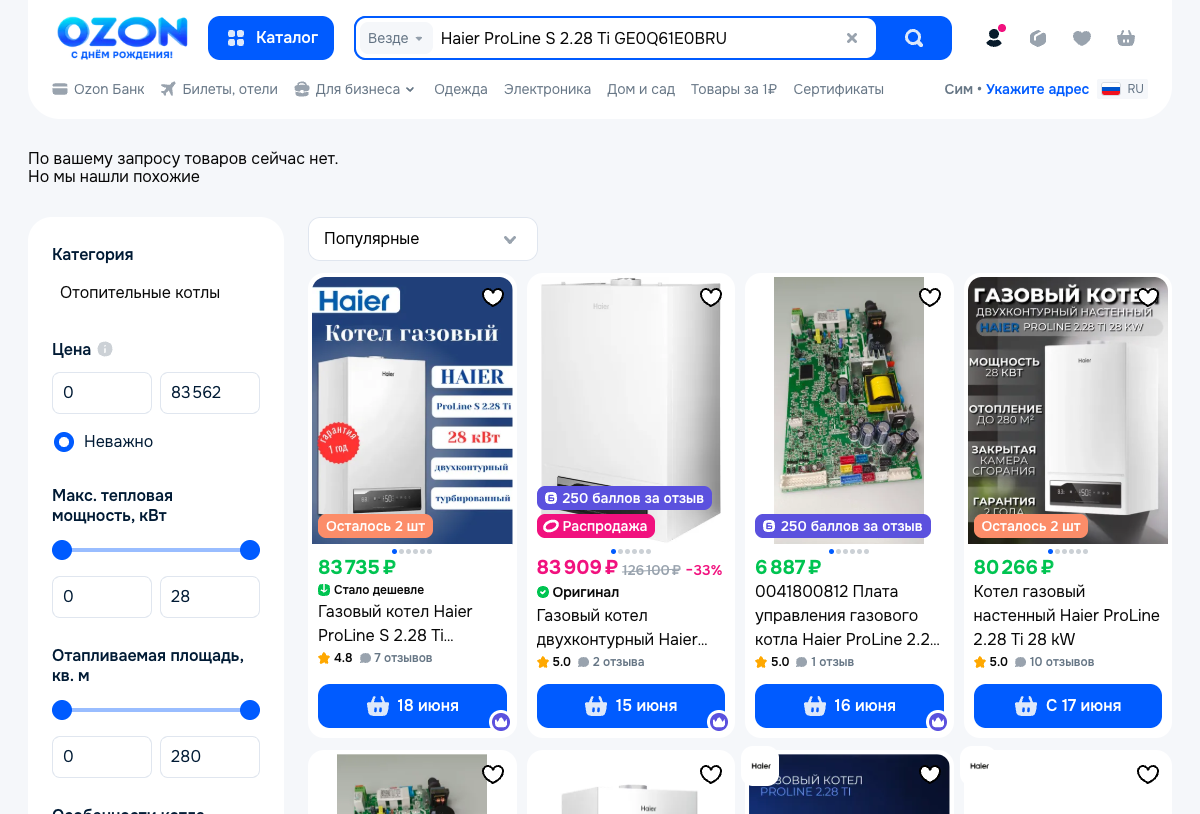Select Отопительные котлы category
Viewport: 1200px width, 814px height.
140,293
